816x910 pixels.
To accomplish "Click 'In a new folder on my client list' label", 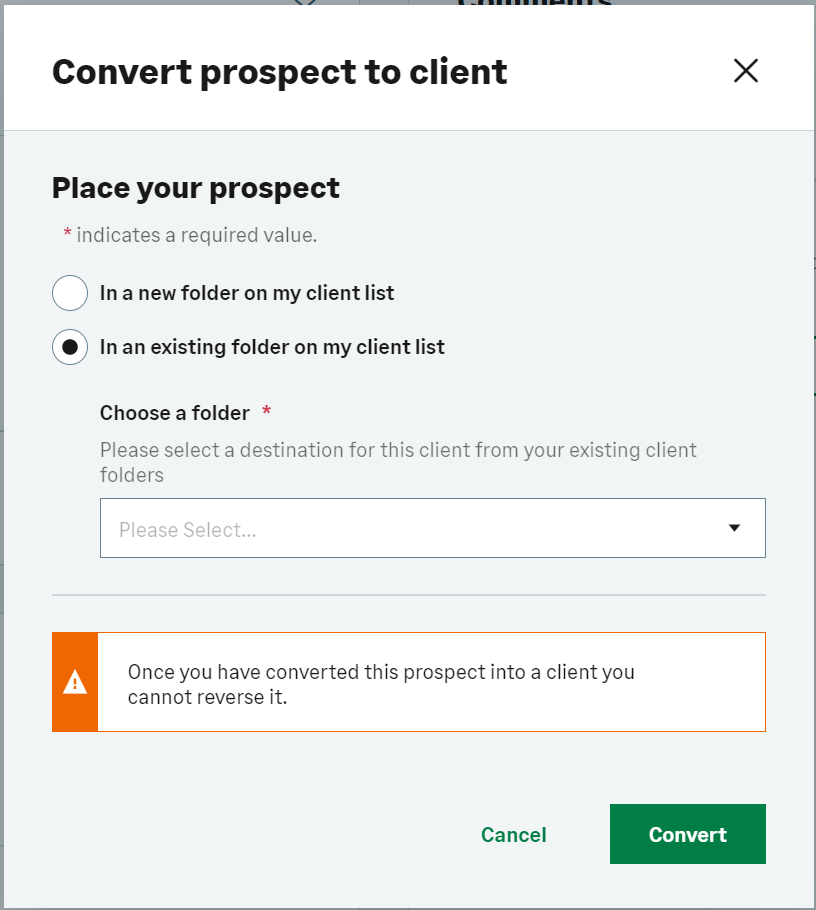I will tap(247, 293).
